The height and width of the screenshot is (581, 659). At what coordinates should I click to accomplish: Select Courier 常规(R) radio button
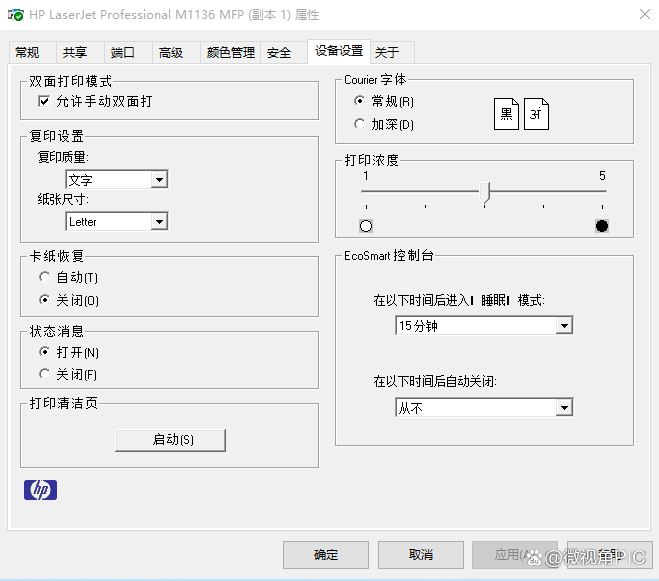pyautogui.click(x=359, y=101)
